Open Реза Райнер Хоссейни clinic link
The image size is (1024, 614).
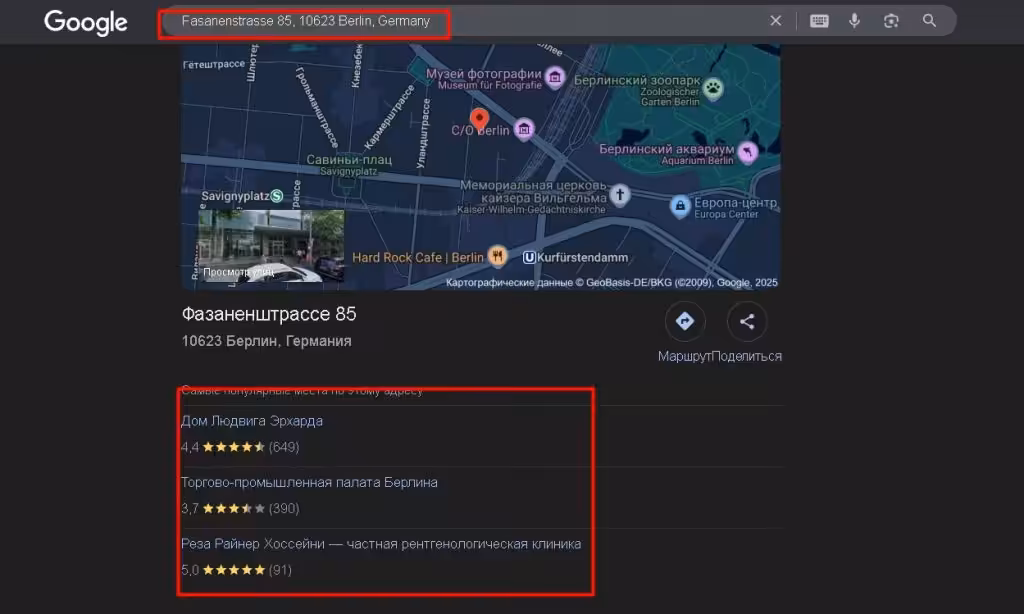381,544
